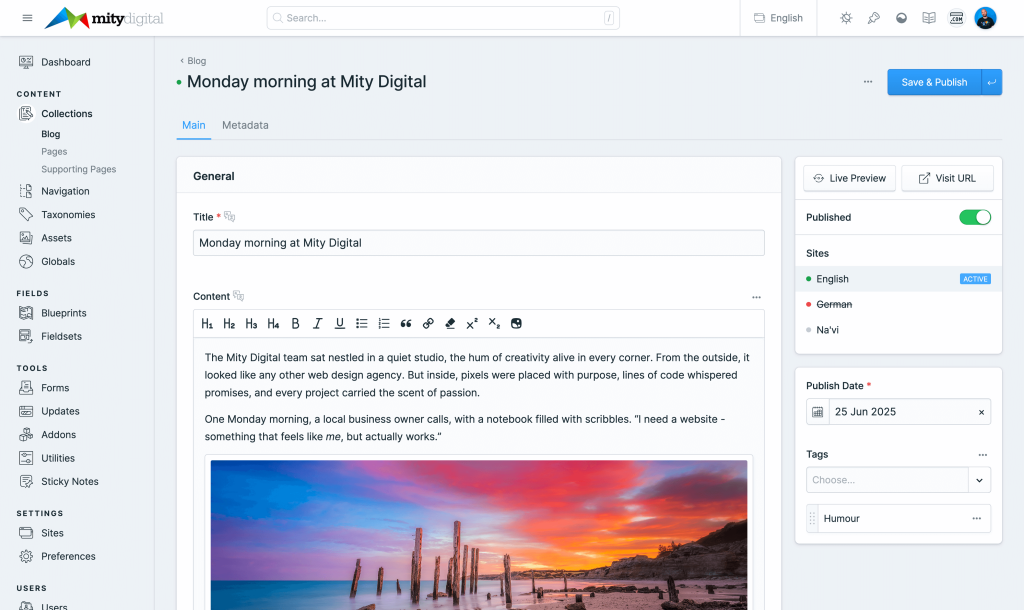This screenshot has width=1024, height=610.
Task: Insert an asset image in the content
Action: (x=516, y=323)
